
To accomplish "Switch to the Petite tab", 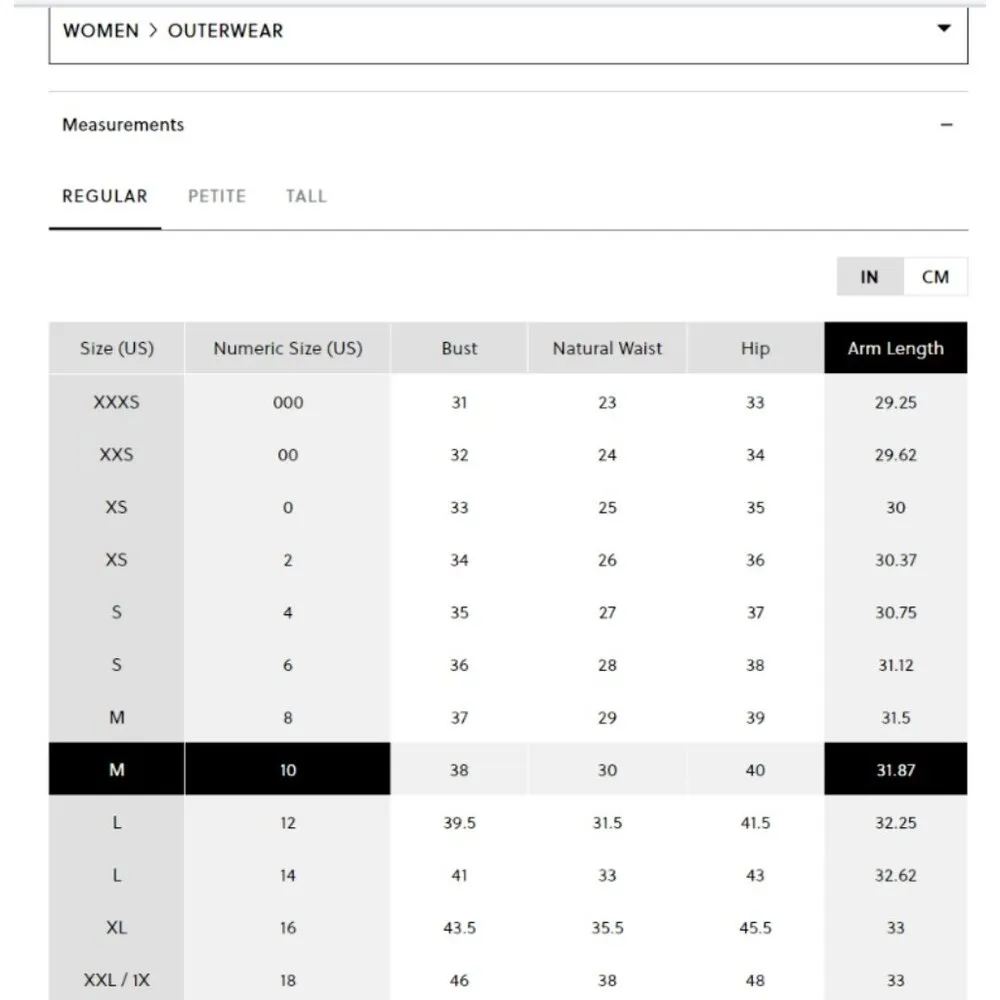I will [217, 196].
